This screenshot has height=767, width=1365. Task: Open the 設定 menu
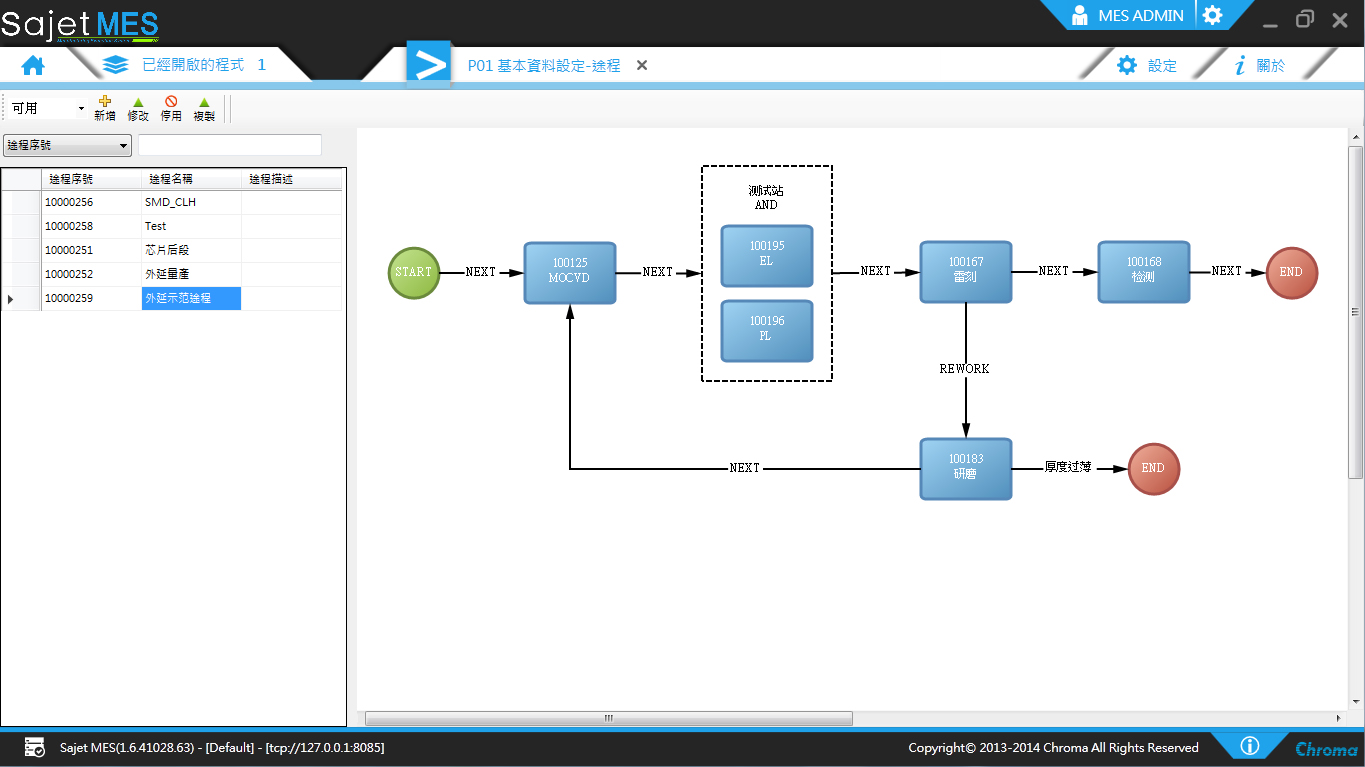pyautogui.click(x=1162, y=66)
